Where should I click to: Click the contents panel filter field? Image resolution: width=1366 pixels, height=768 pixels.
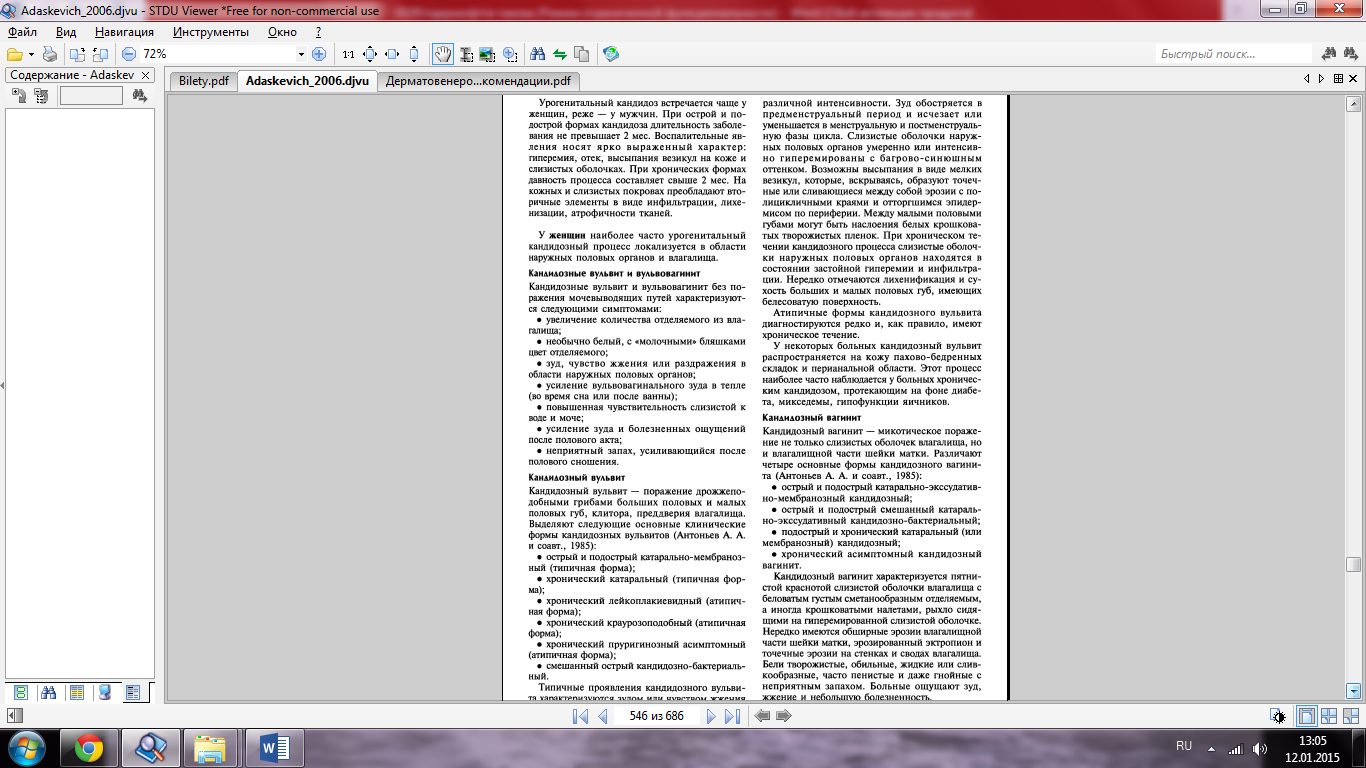tap(91, 96)
